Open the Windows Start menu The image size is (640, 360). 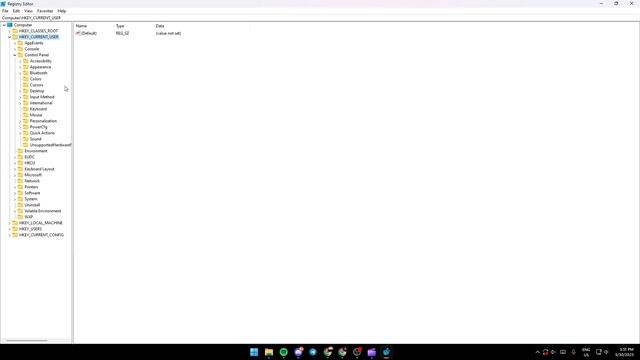[x=254, y=352]
